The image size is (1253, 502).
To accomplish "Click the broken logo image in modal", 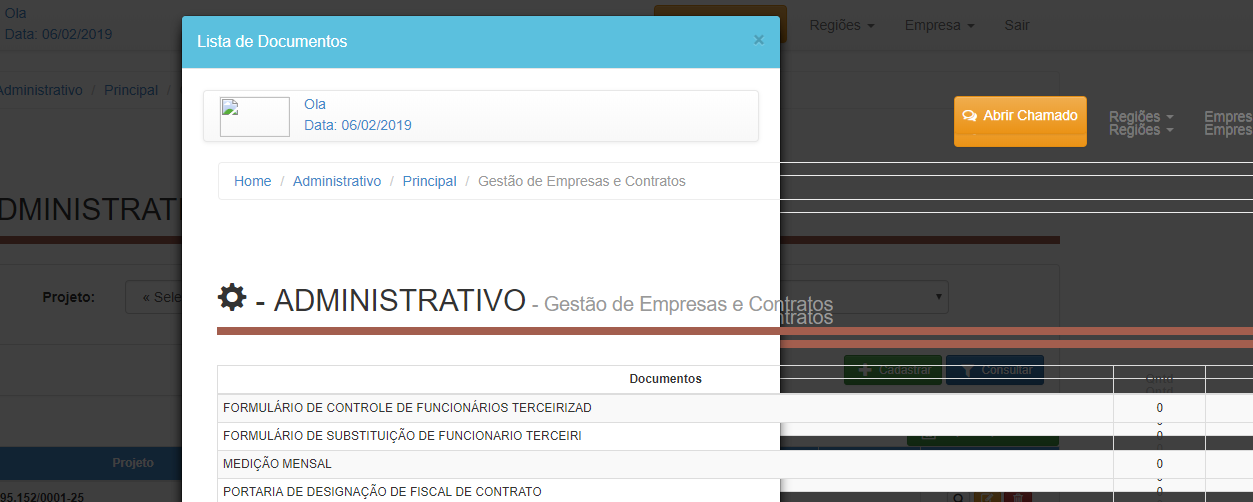I will click(x=255, y=117).
